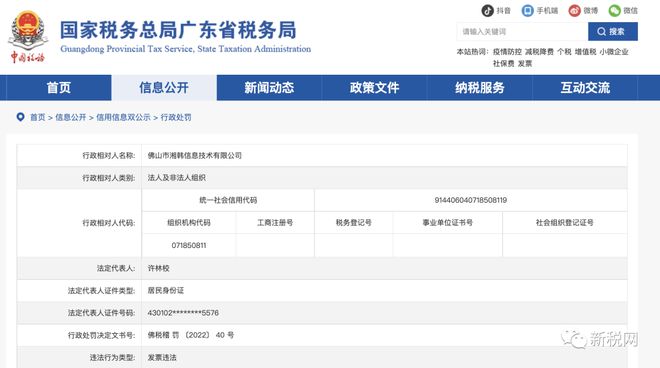The image size is (660, 368).
Task: Click the label 行政处罚决定文书号
Action: click(101, 335)
